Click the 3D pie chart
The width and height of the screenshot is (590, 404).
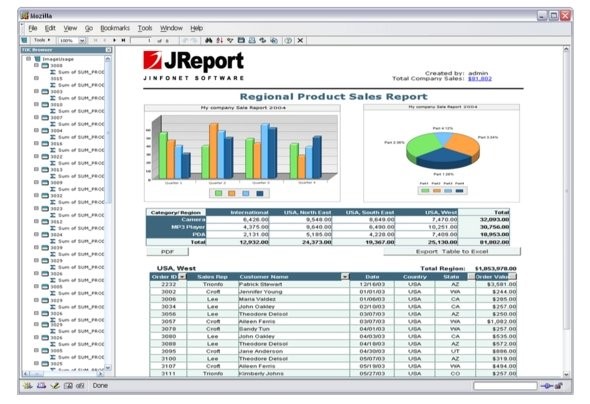click(x=443, y=150)
